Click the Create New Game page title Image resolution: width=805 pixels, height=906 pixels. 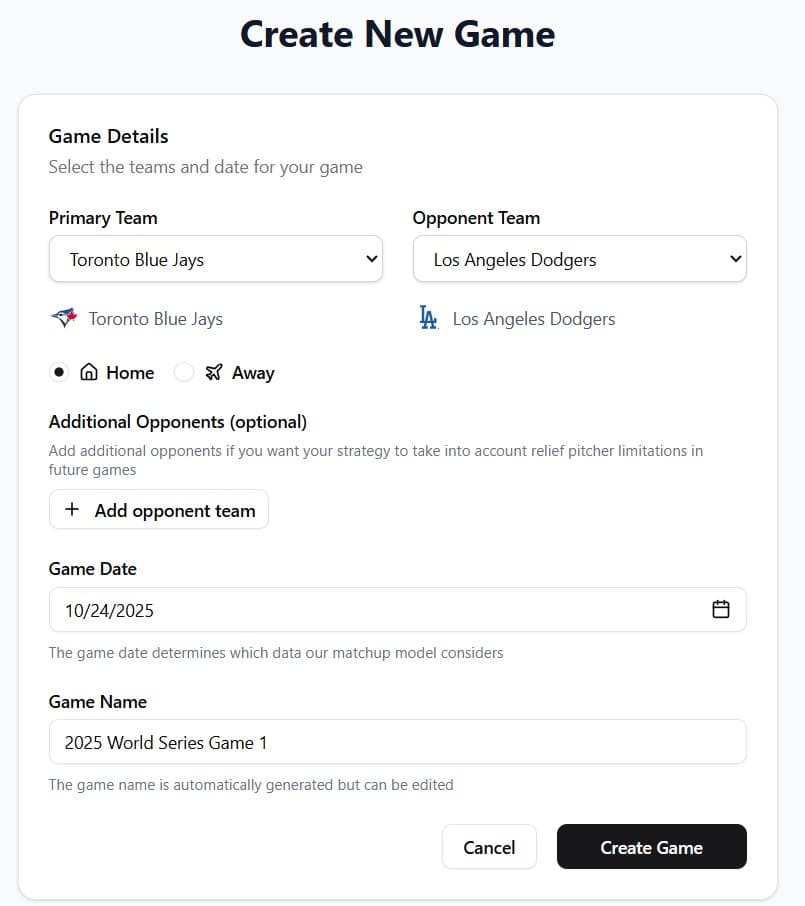397,33
